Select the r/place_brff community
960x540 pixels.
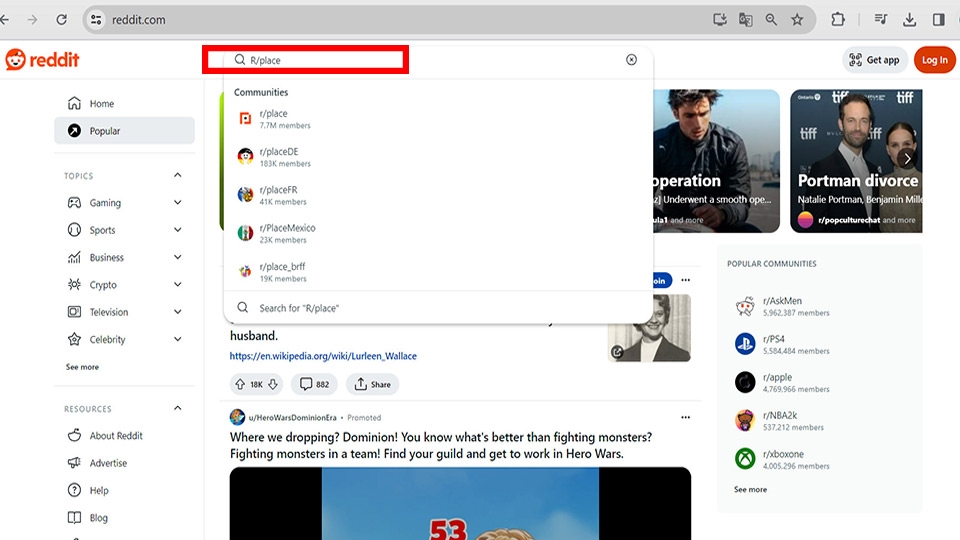(438, 272)
